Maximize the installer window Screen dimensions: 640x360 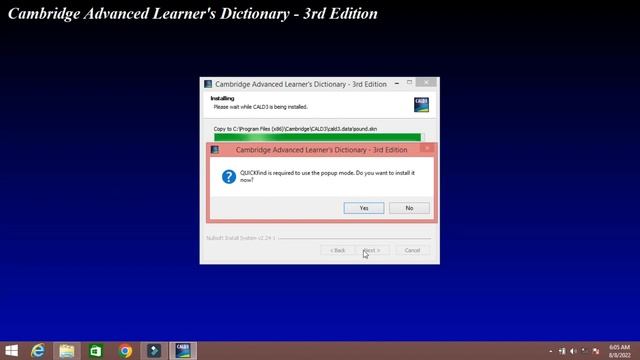[409, 83]
